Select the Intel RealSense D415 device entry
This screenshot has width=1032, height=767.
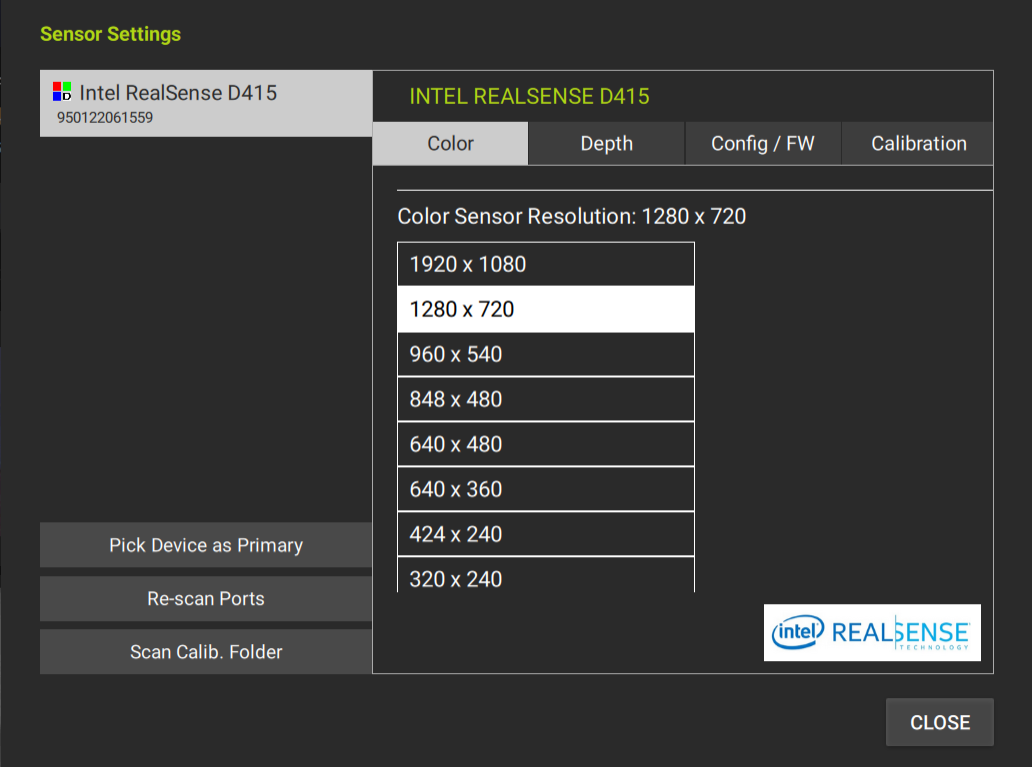click(206, 103)
